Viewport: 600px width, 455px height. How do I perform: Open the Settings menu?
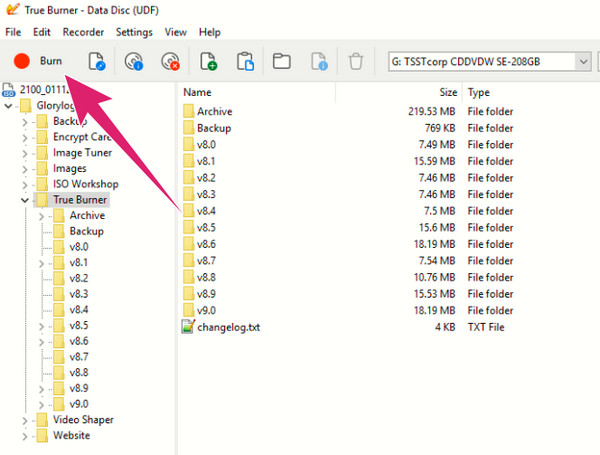tap(134, 32)
